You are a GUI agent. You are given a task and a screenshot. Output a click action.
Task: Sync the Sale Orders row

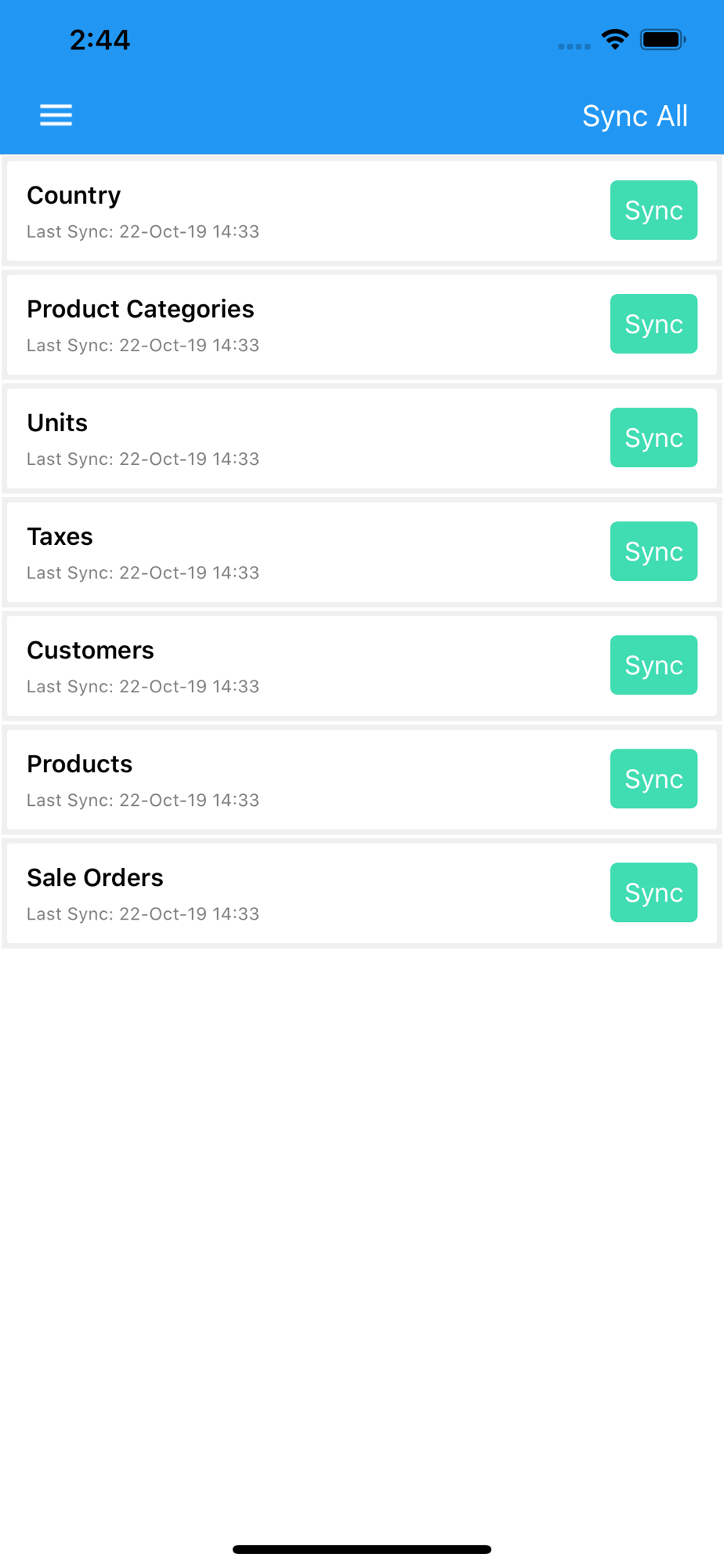coord(653,892)
